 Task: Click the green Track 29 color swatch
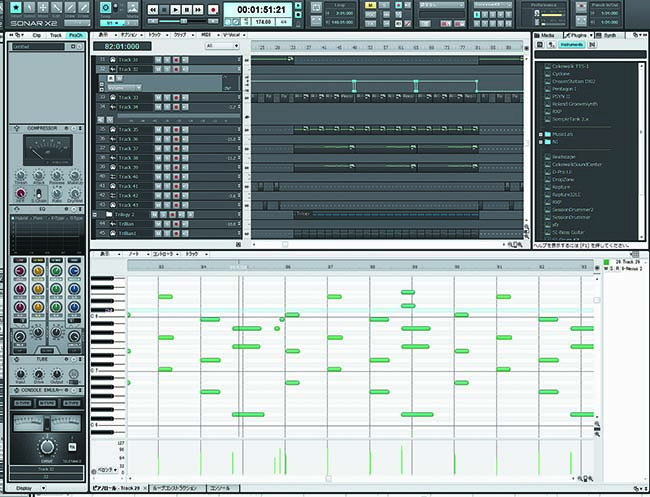click(x=606, y=262)
